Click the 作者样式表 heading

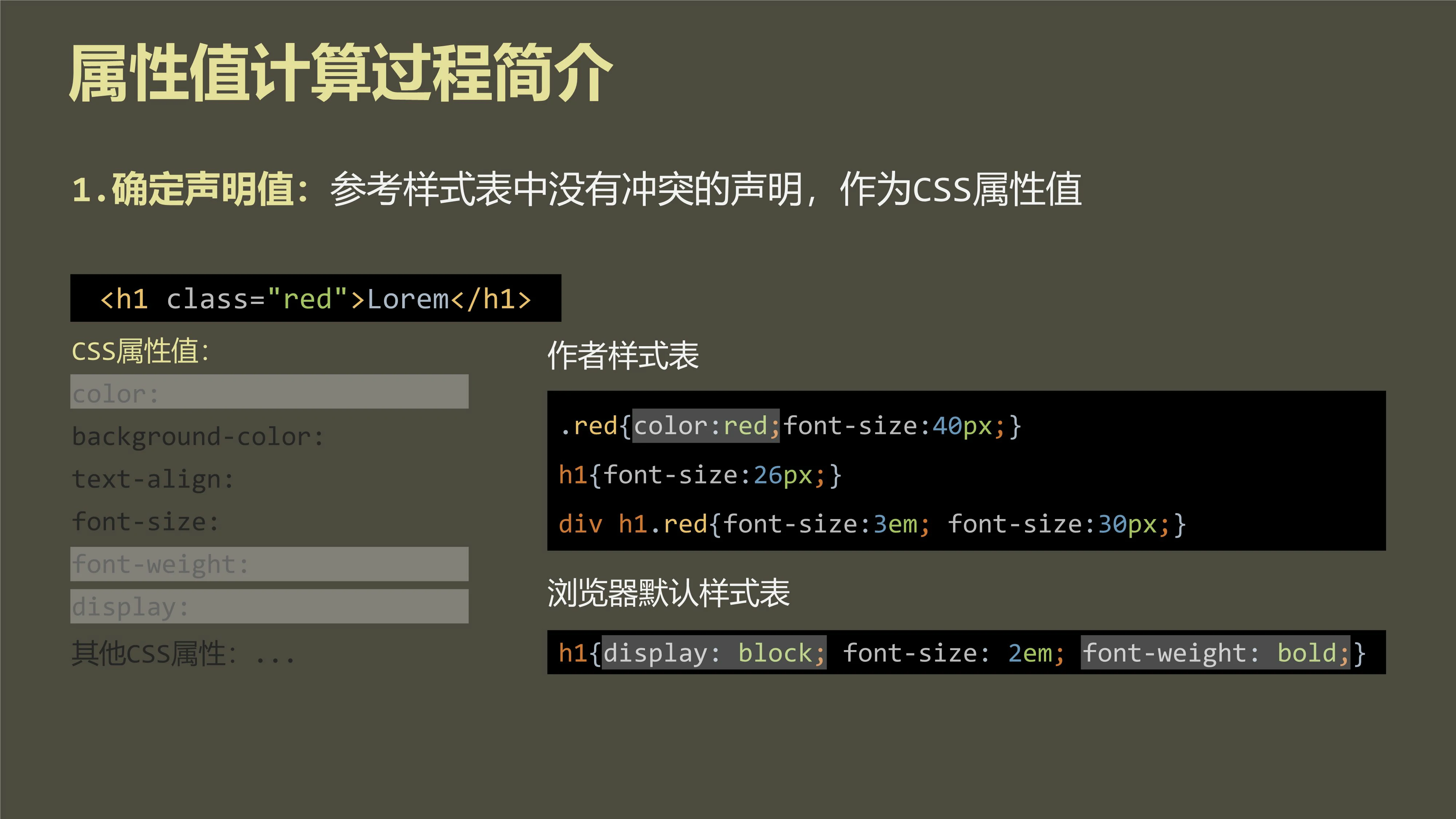point(623,356)
